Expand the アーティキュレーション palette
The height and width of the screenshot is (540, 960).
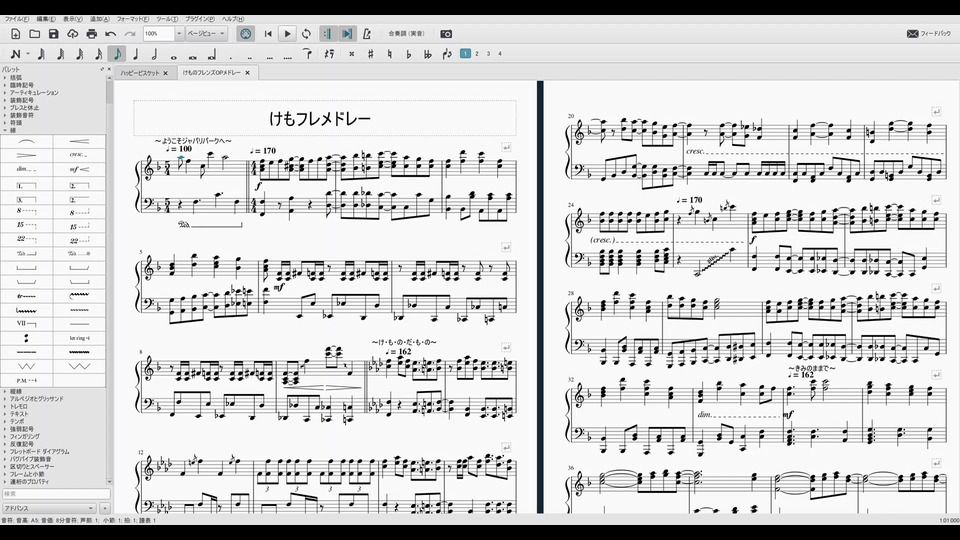click(x=34, y=93)
